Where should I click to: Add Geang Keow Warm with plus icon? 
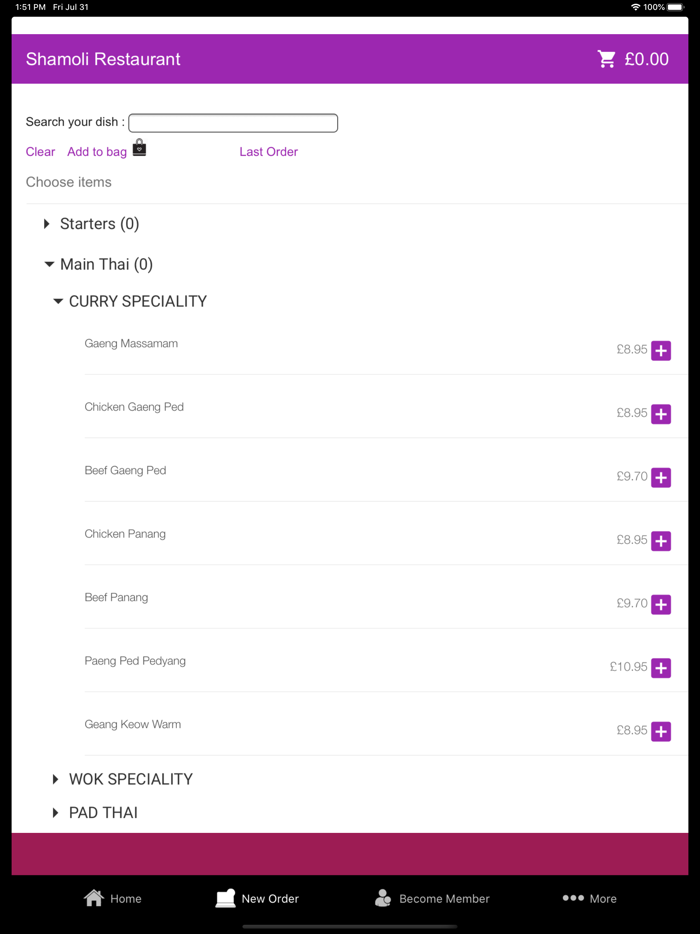click(x=661, y=731)
